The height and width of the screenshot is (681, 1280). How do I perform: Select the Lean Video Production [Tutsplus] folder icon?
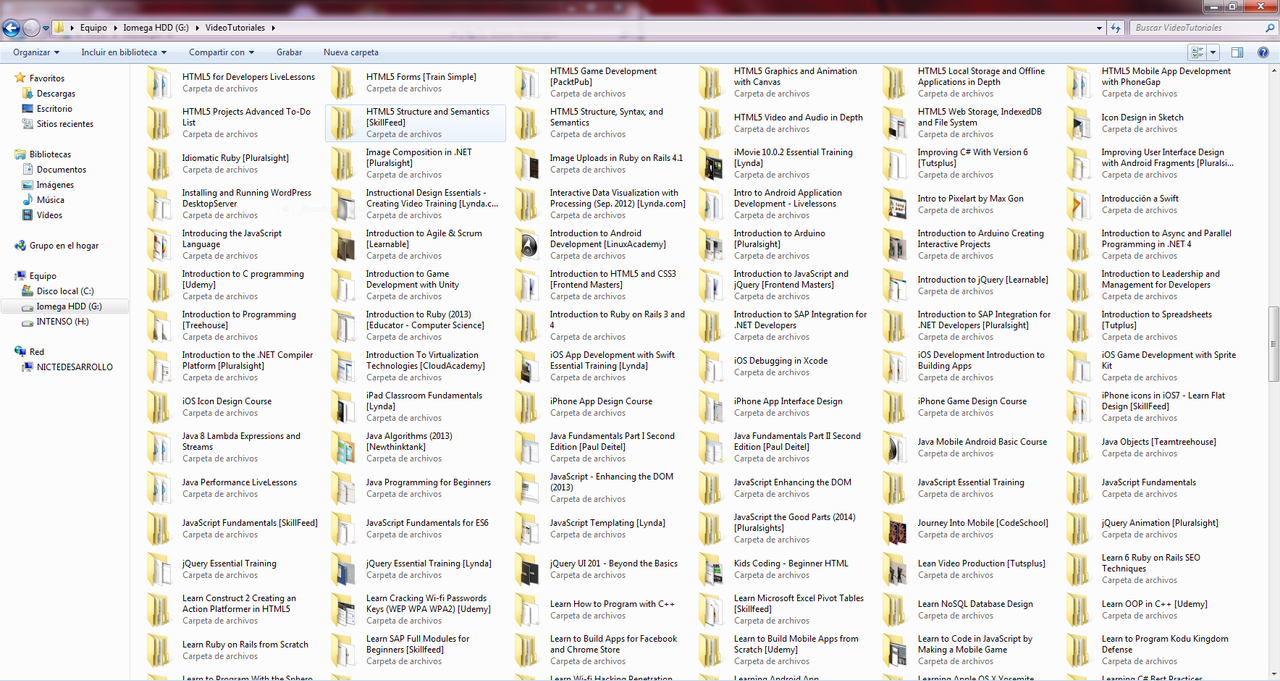[896, 569]
